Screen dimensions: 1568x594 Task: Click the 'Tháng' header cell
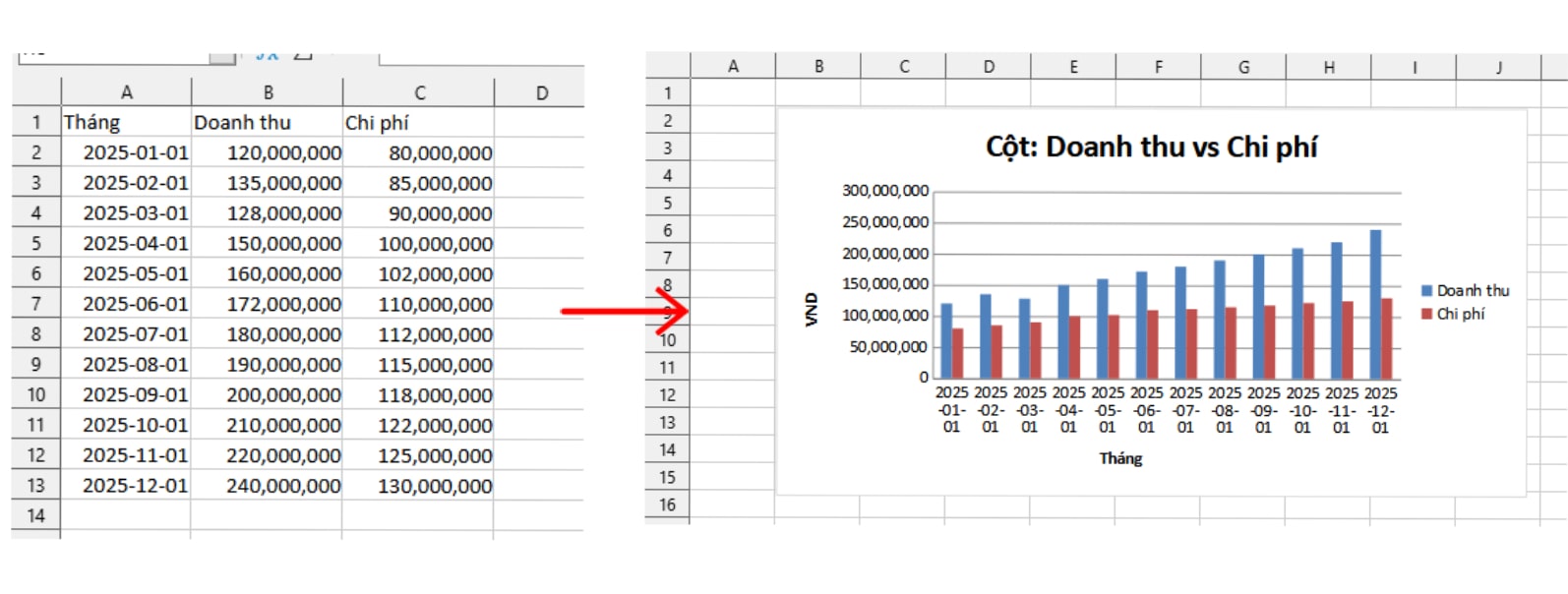coord(126,122)
